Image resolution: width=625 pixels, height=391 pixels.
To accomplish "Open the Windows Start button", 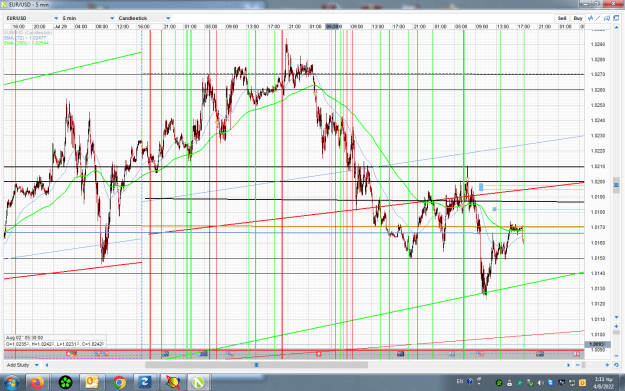I will (x=11, y=383).
